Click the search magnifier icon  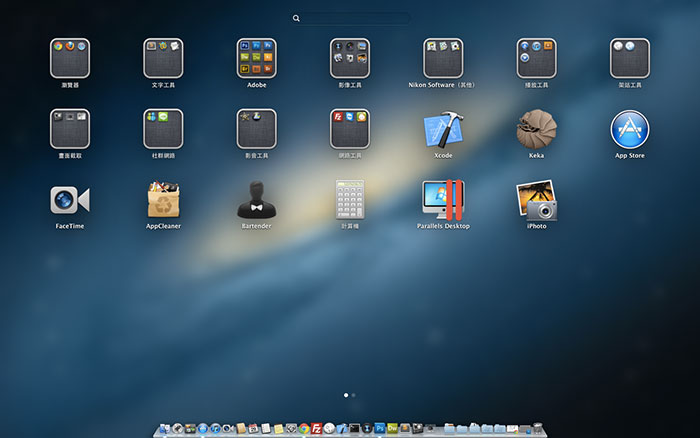296,18
